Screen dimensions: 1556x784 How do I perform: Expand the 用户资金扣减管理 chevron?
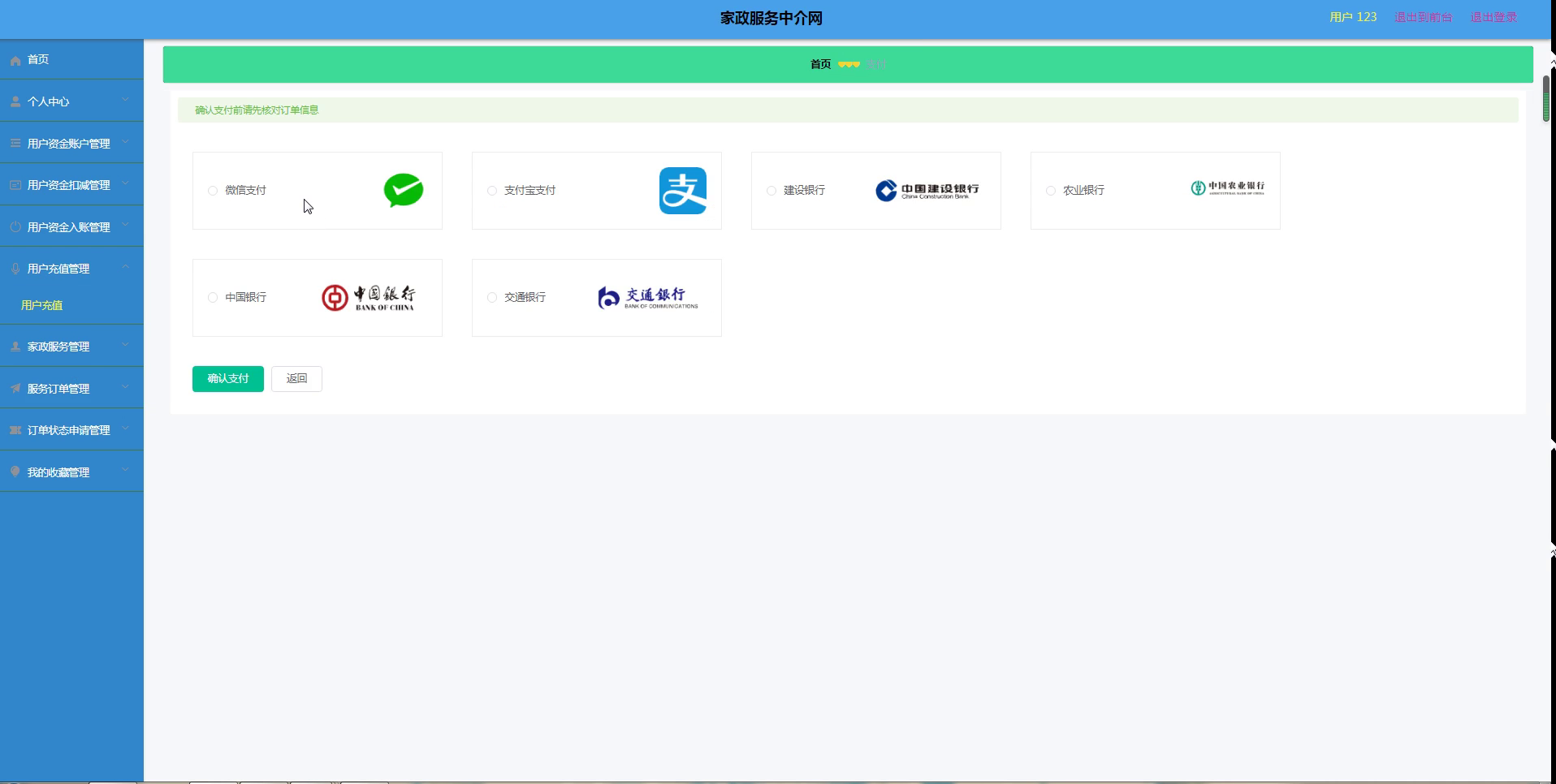click(125, 183)
